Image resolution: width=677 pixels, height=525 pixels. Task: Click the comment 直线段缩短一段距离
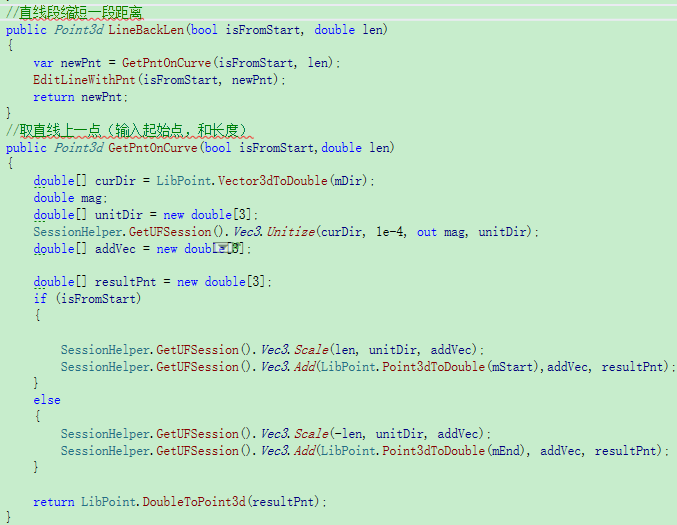(x=81, y=13)
